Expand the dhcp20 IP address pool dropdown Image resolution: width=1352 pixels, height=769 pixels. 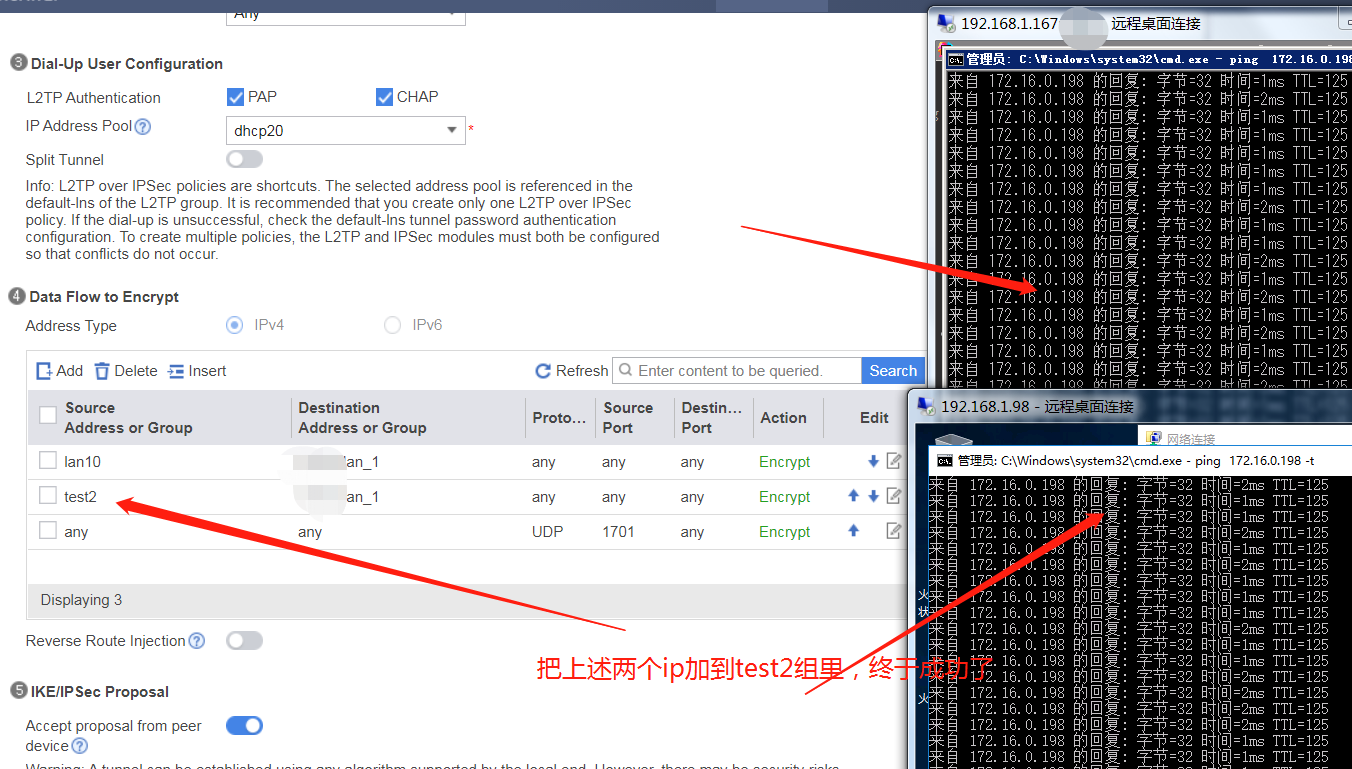tap(450, 130)
